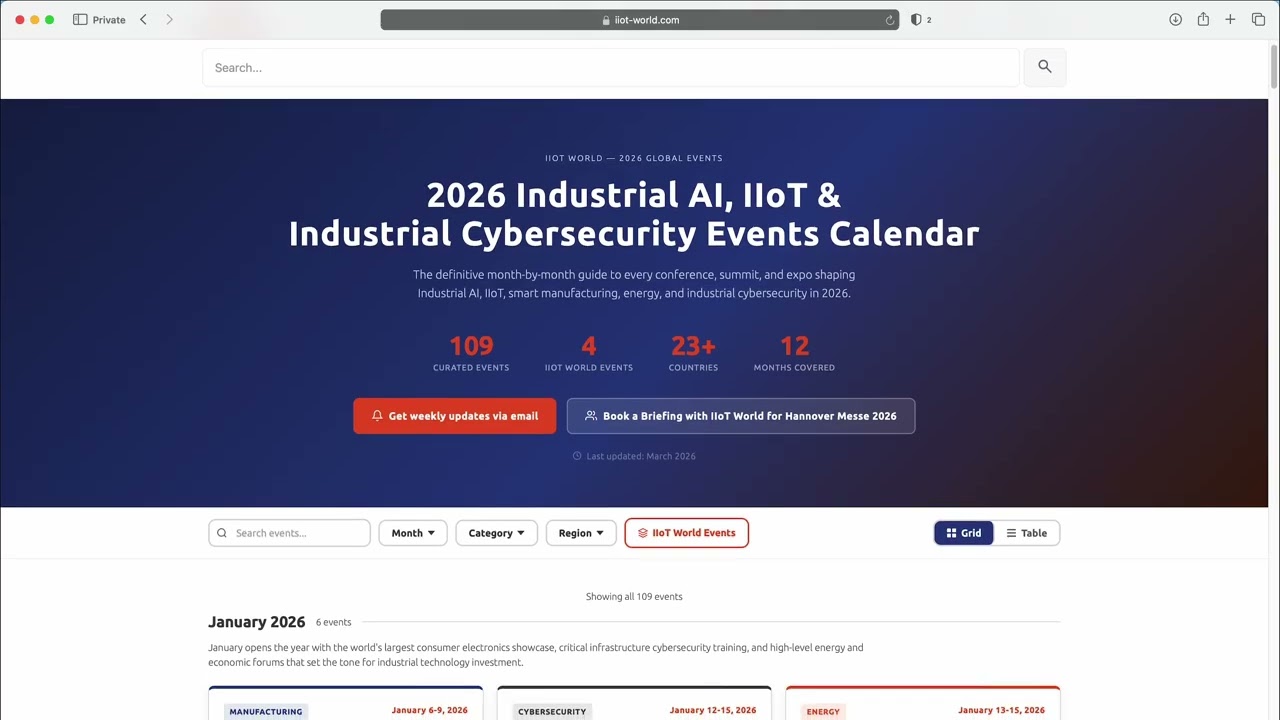Go back with the Safari back arrow
This screenshot has width=1280, height=720.
coord(143,20)
